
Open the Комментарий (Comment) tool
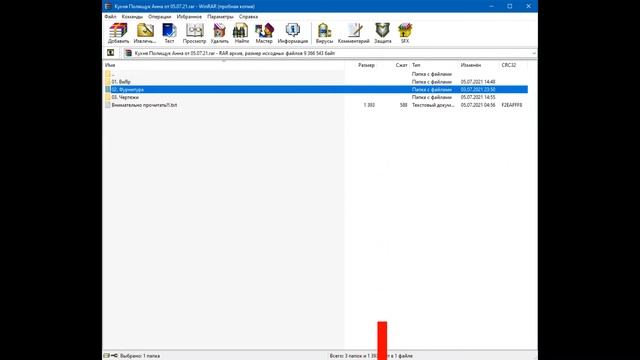click(353, 33)
